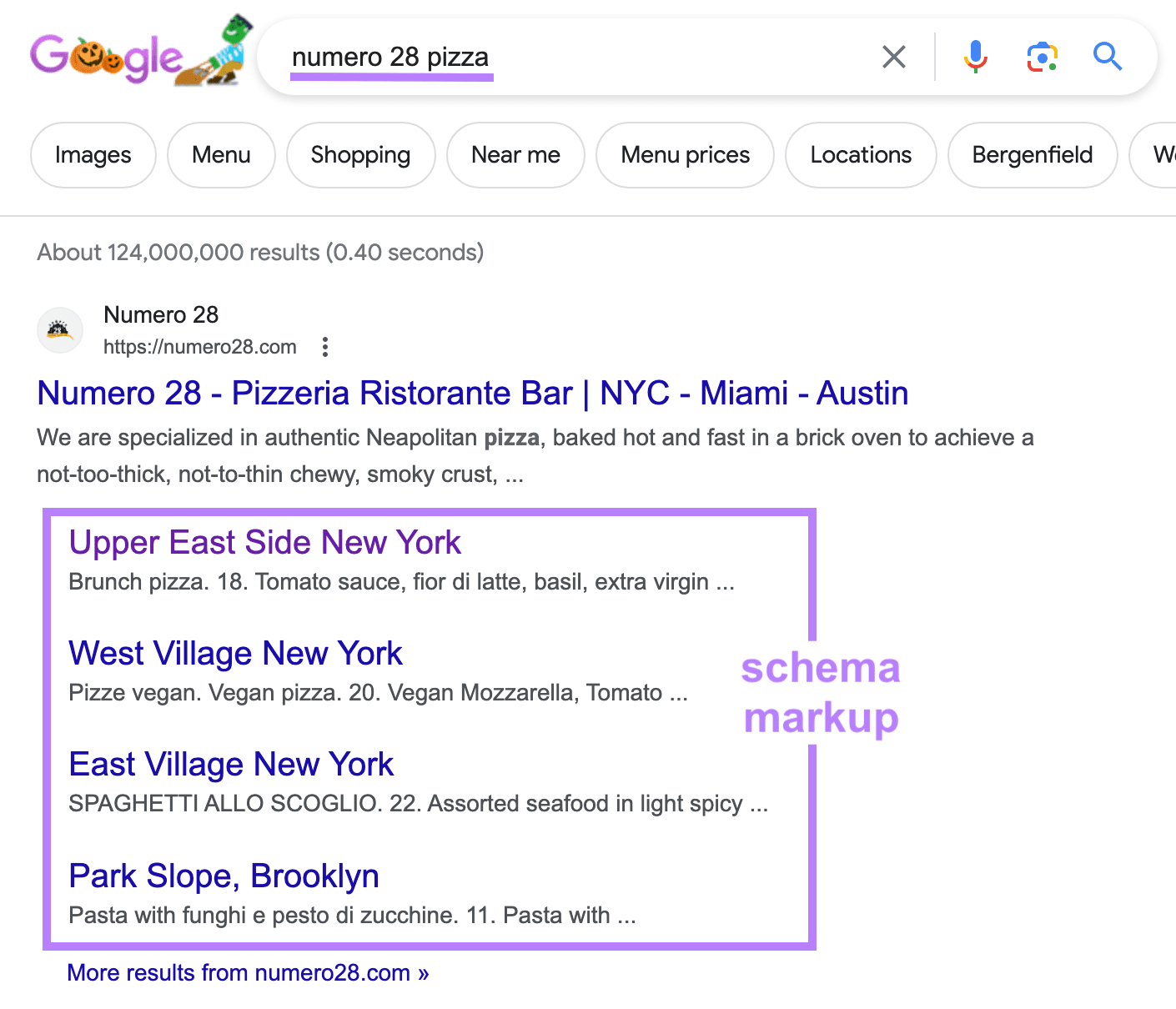Open the Numero 28 Pizzeria Ristorante result
Image resolution: width=1176 pixels, height=1009 pixels.
tap(472, 393)
